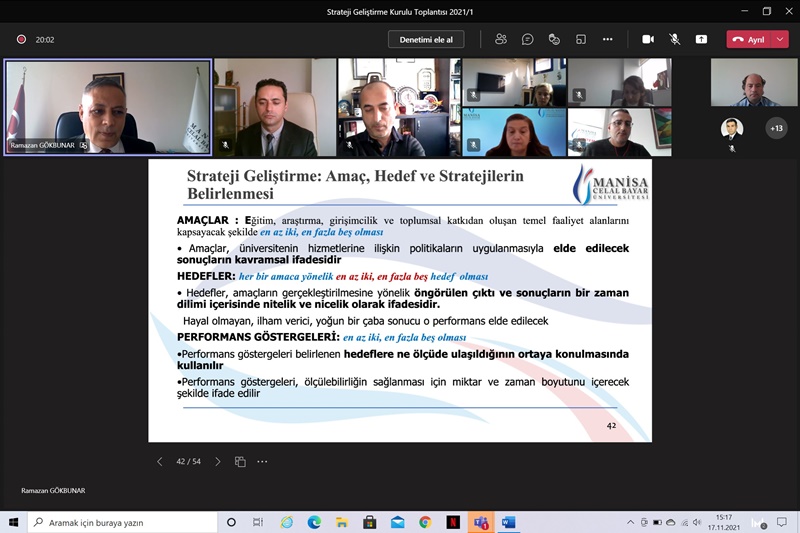Select Ramazan GÖKBUNAR's video thumbnail
This screenshot has height=533, width=800.
click(x=108, y=107)
